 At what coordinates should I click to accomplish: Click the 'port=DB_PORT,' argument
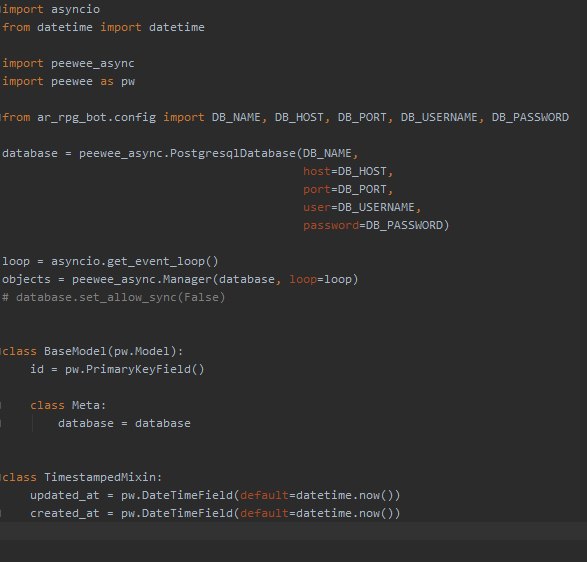[348, 189]
